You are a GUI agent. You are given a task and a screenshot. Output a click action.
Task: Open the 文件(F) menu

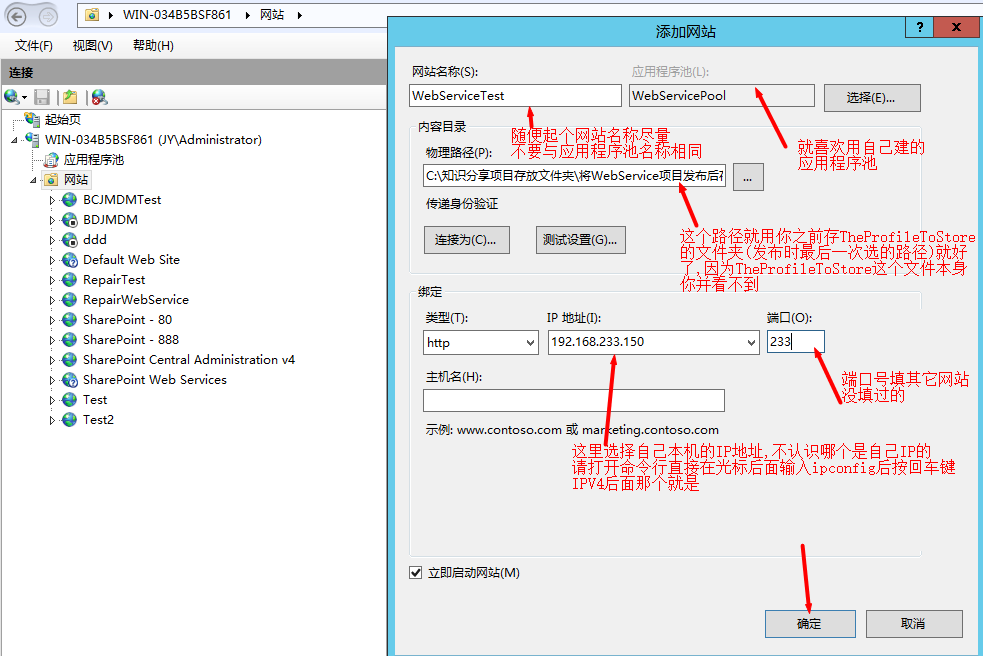pos(34,46)
